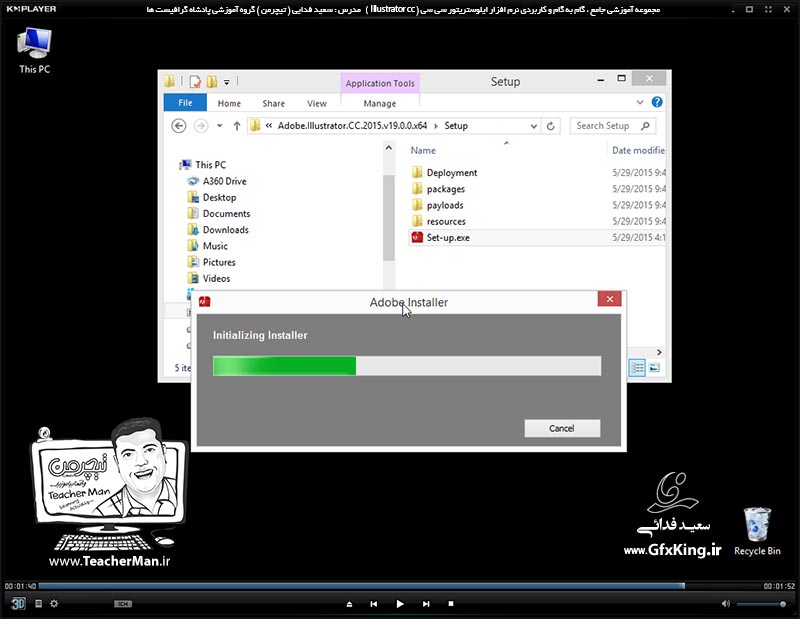Cancel the Adobe Installer initialization
The height and width of the screenshot is (619, 800).
[562, 428]
